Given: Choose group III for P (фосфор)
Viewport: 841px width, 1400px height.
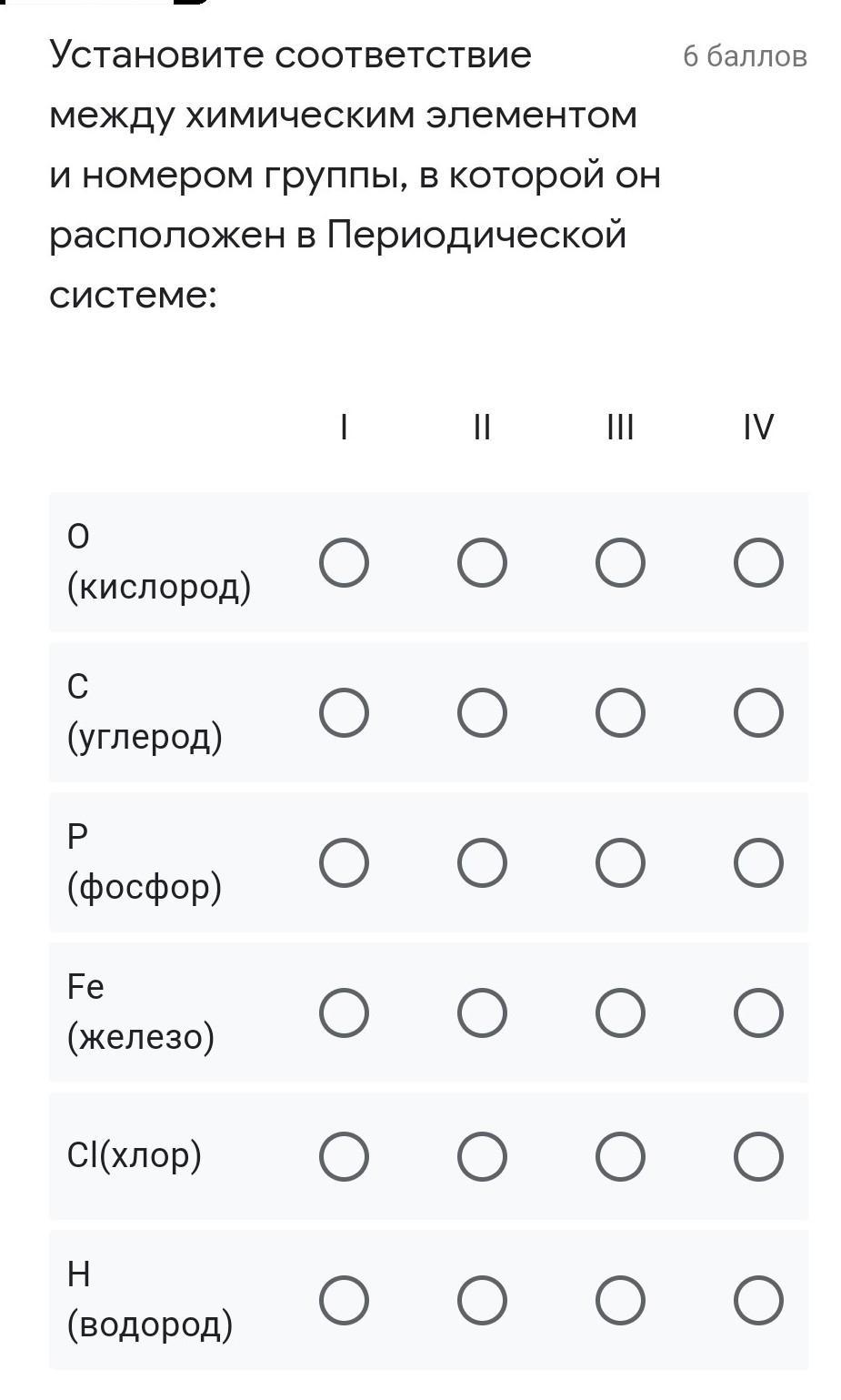Looking at the screenshot, I should (x=620, y=862).
